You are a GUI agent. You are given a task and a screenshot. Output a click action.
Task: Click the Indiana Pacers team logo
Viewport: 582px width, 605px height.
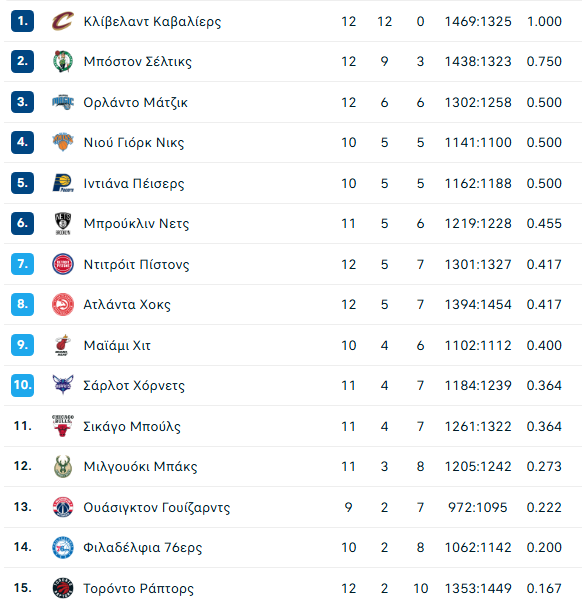coord(63,183)
